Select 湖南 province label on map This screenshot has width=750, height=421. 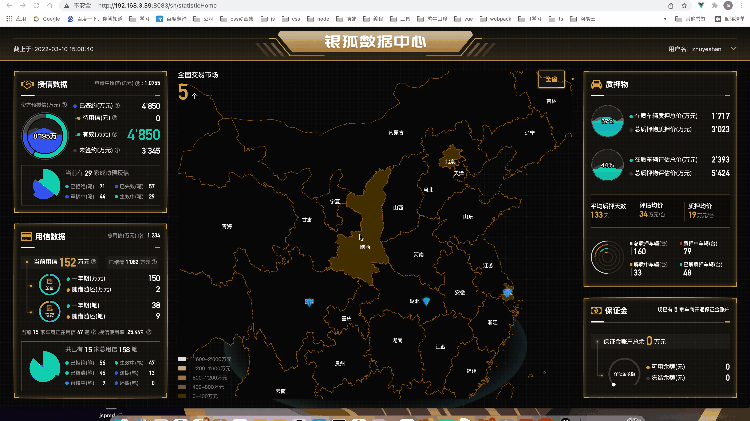397,341
